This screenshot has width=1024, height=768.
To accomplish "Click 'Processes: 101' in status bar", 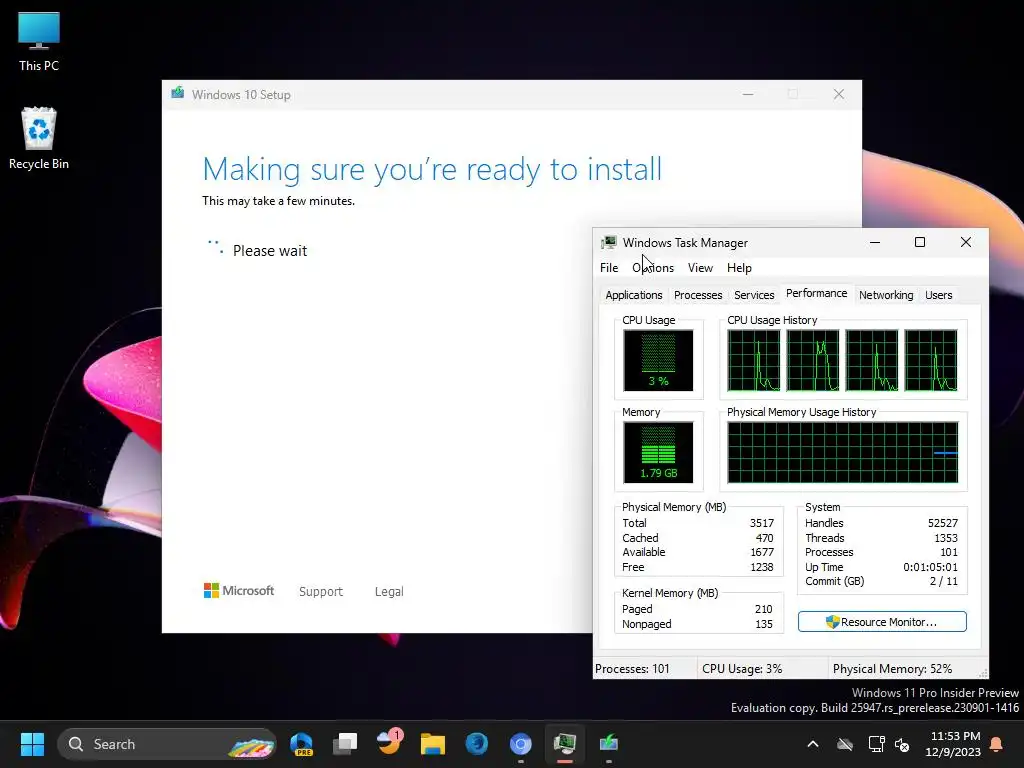I will tap(632, 669).
